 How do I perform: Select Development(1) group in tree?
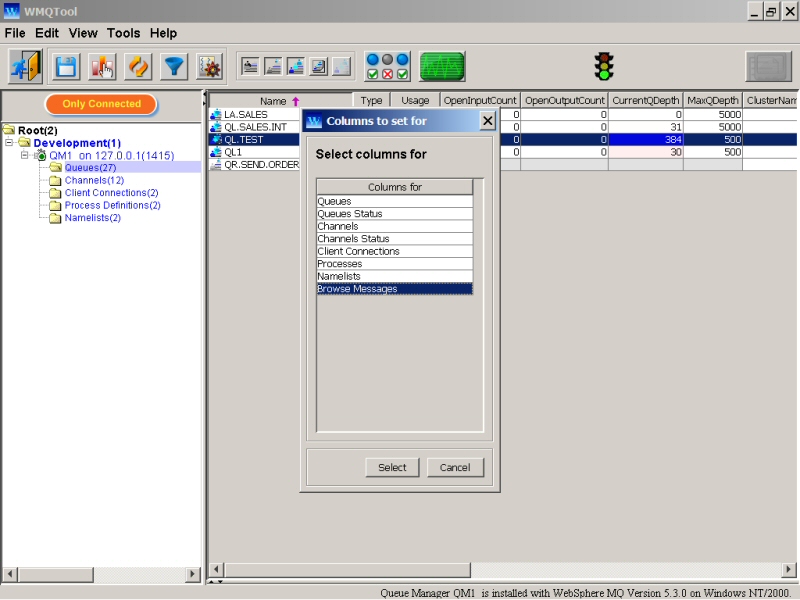pos(77,143)
